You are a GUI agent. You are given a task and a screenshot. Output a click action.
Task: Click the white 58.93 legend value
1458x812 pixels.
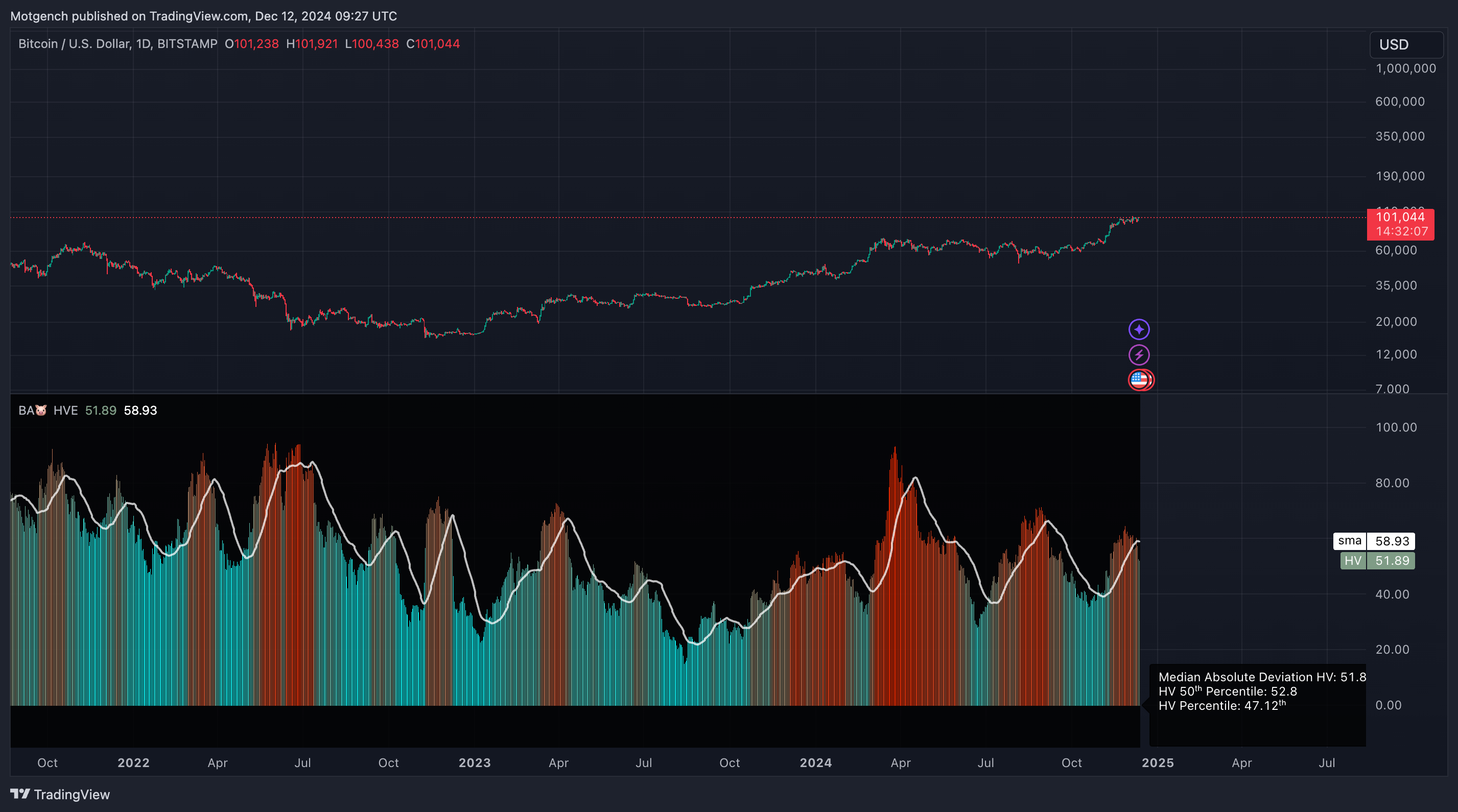[140, 410]
